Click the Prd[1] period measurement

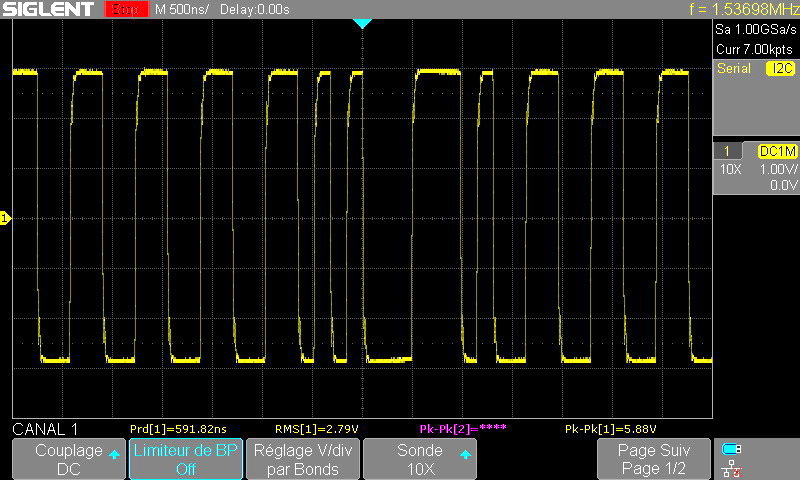click(173, 429)
